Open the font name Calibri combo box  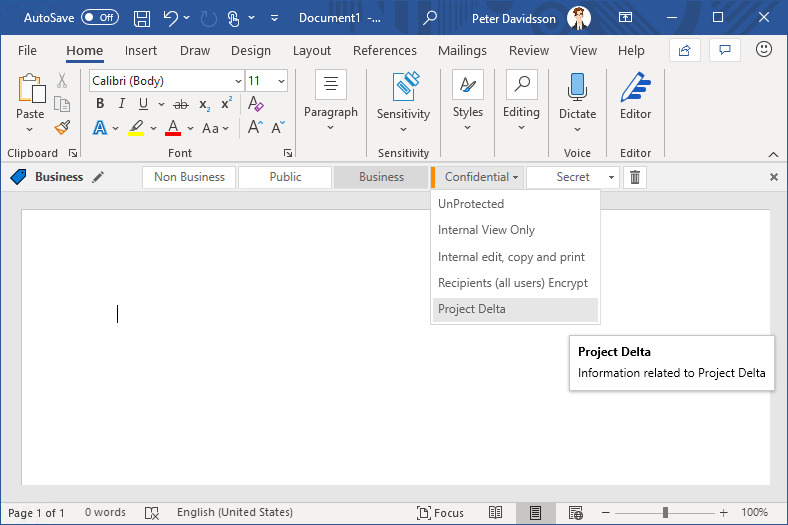pyautogui.click(x=166, y=81)
